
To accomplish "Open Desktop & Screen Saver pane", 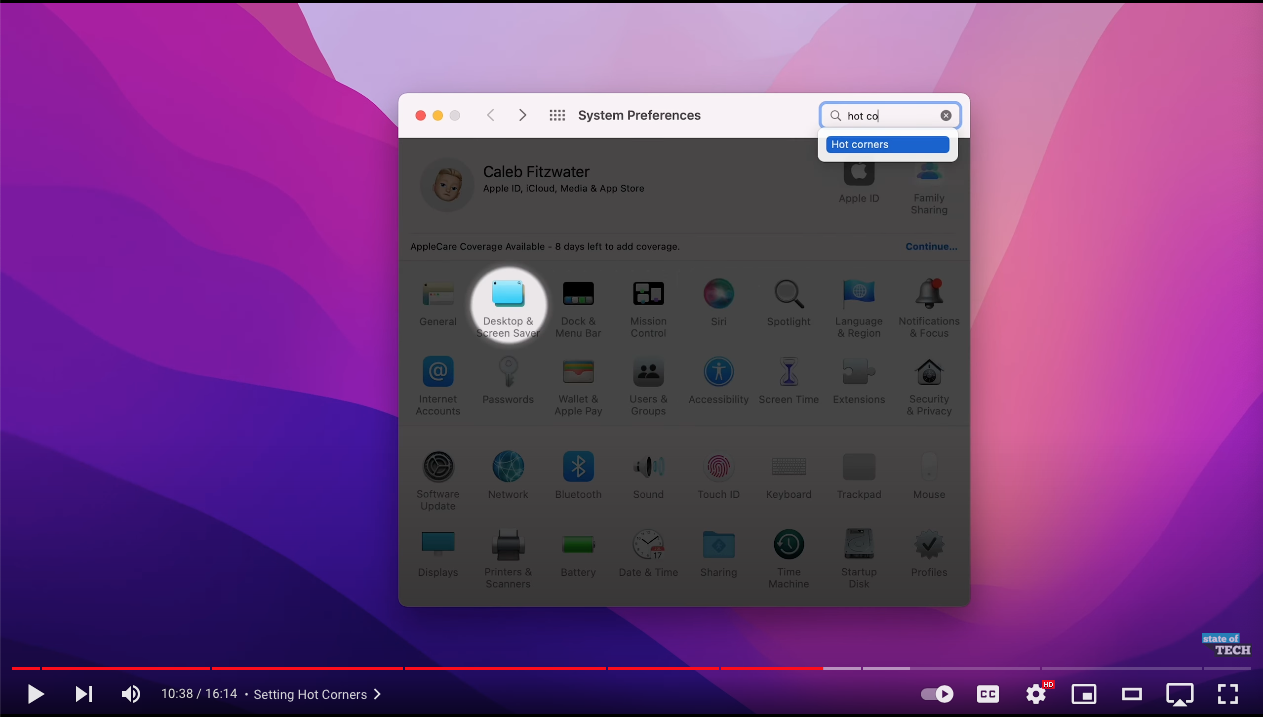I will [x=508, y=294].
